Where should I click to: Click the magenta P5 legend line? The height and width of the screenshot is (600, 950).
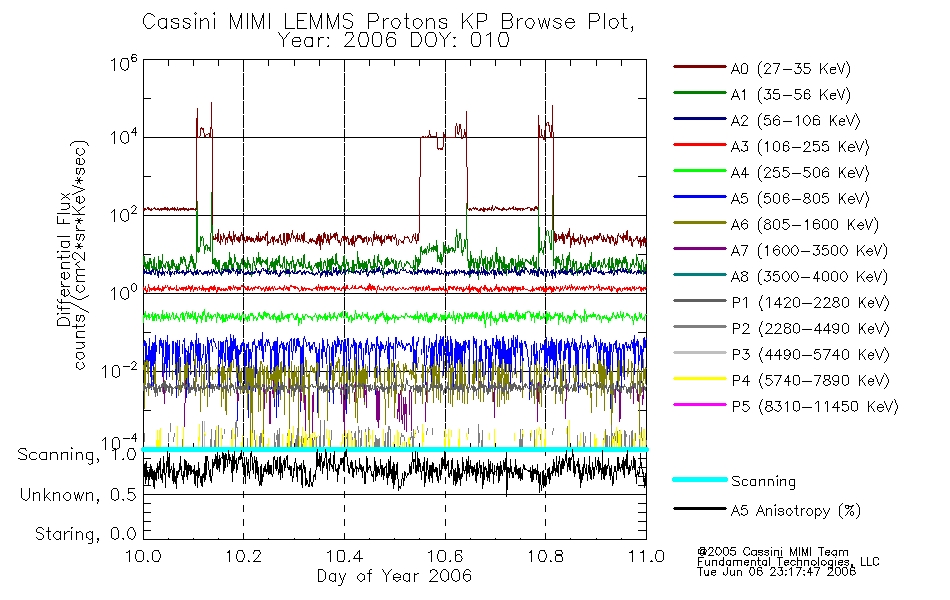coord(700,405)
